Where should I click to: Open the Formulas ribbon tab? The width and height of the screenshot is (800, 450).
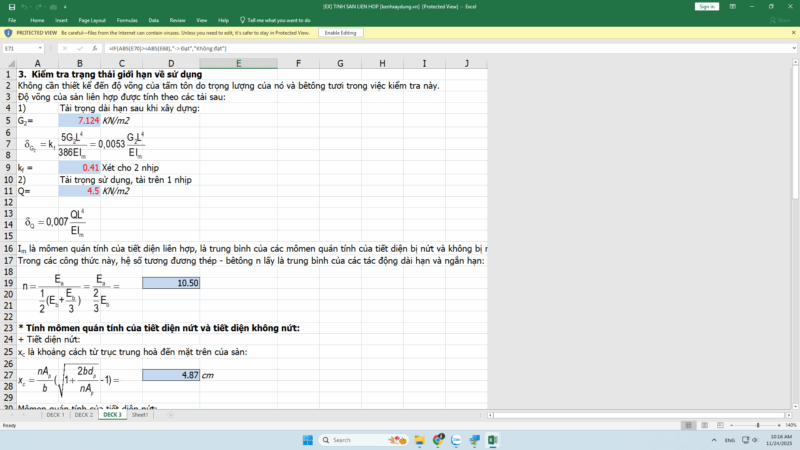(126, 19)
